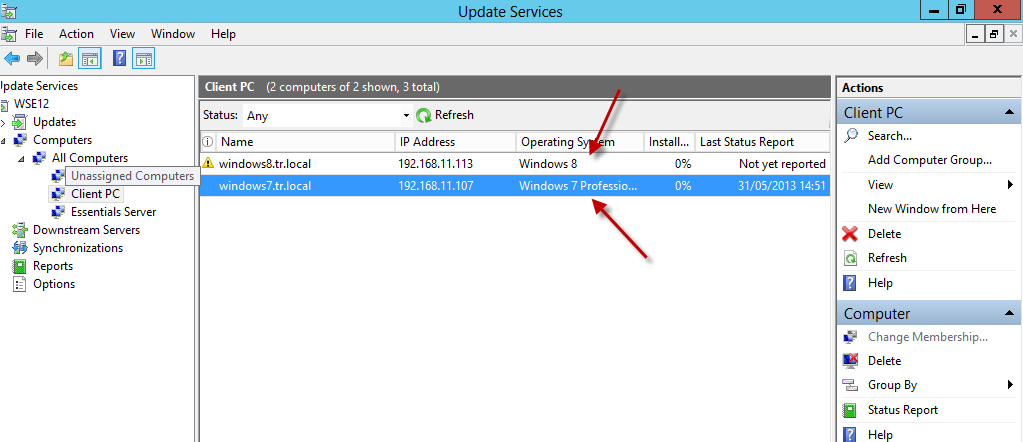This screenshot has width=1023, height=442.
Task: Open the View menu in menu bar
Action: tap(122, 34)
